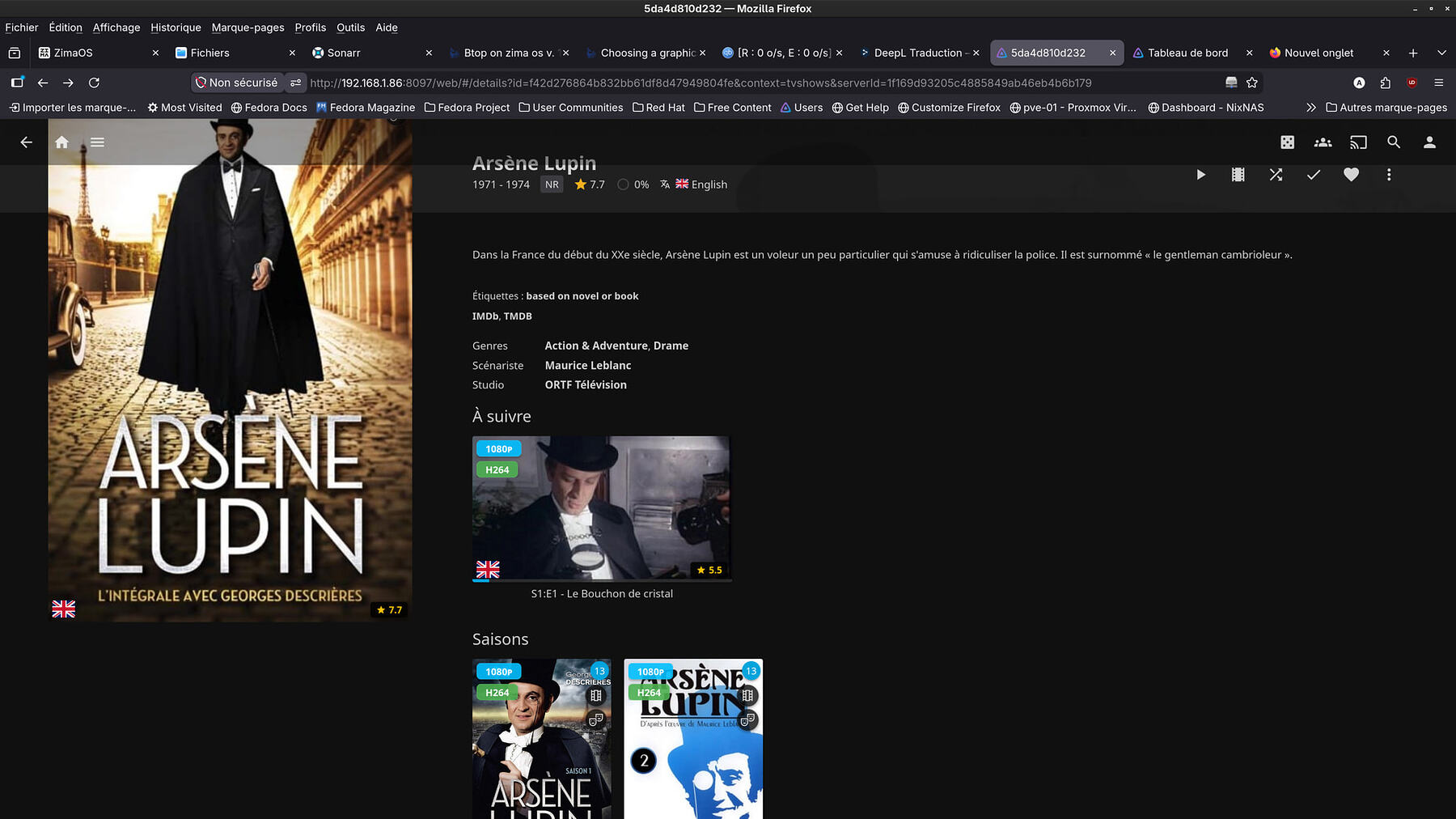The height and width of the screenshot is (819, 1456).
Task: Play the Arsène Lupin series
Action: [x=1200, y=175]
